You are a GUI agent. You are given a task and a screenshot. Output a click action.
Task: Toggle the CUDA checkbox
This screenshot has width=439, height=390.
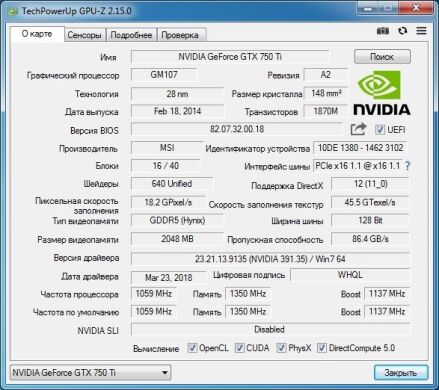pos(239,348)
